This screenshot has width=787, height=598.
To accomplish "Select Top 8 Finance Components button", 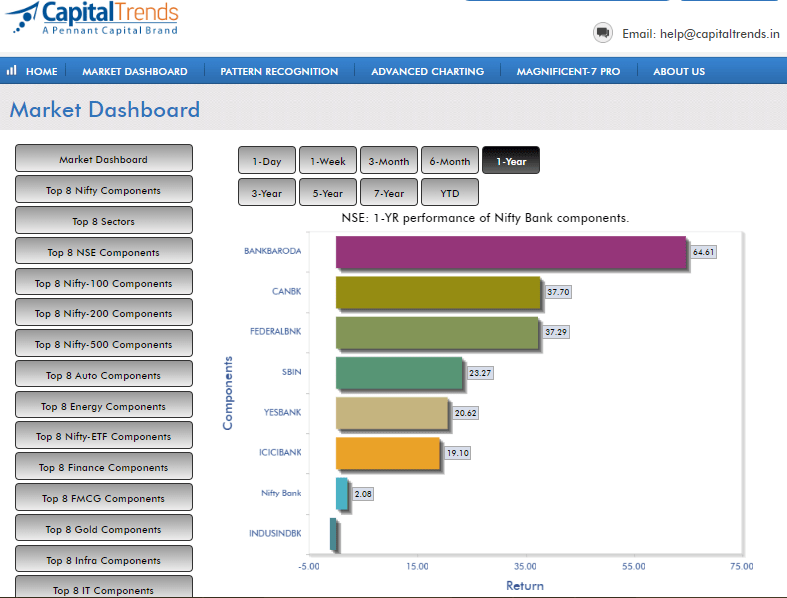I will click(104, 467).
